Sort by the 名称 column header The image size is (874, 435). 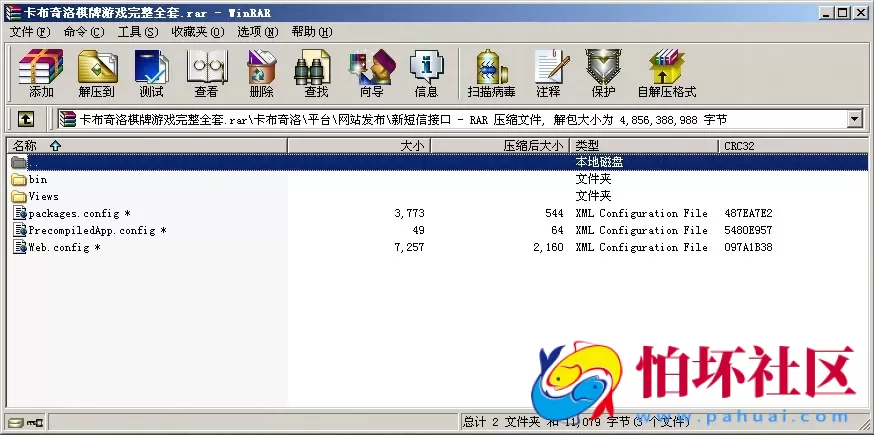[147, 146]
